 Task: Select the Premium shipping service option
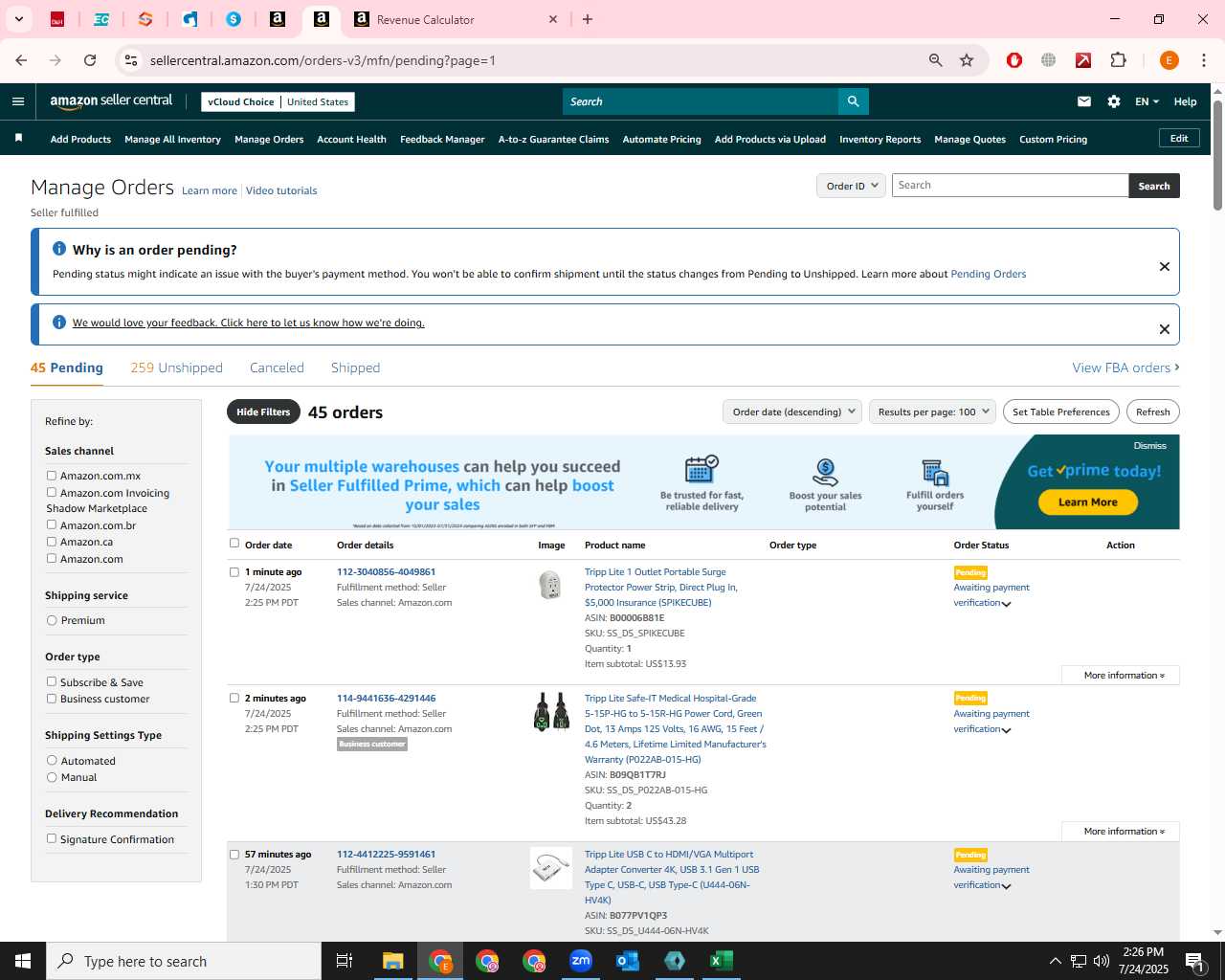point(52,620)
